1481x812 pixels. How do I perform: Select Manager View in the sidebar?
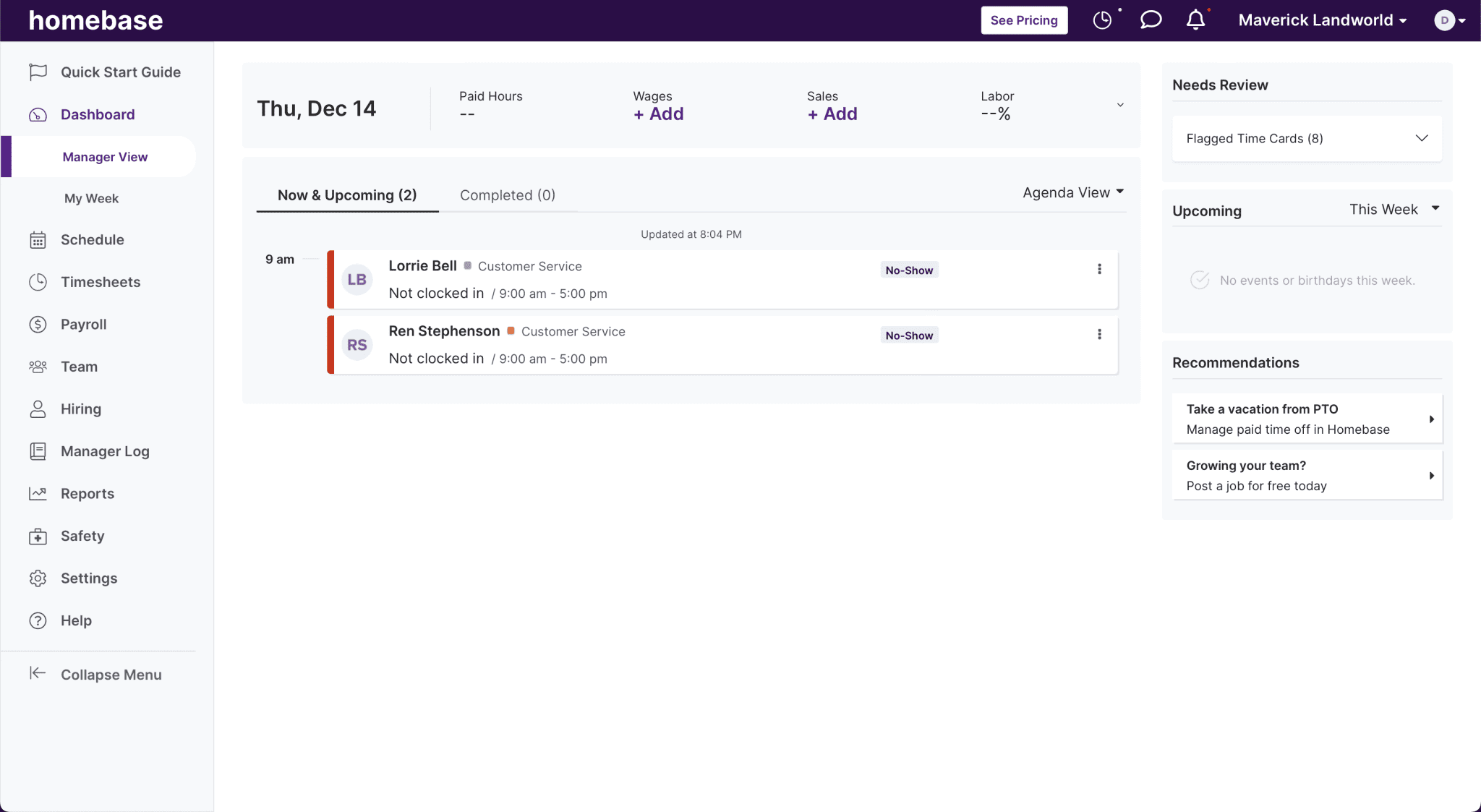(x=104, y=156)
